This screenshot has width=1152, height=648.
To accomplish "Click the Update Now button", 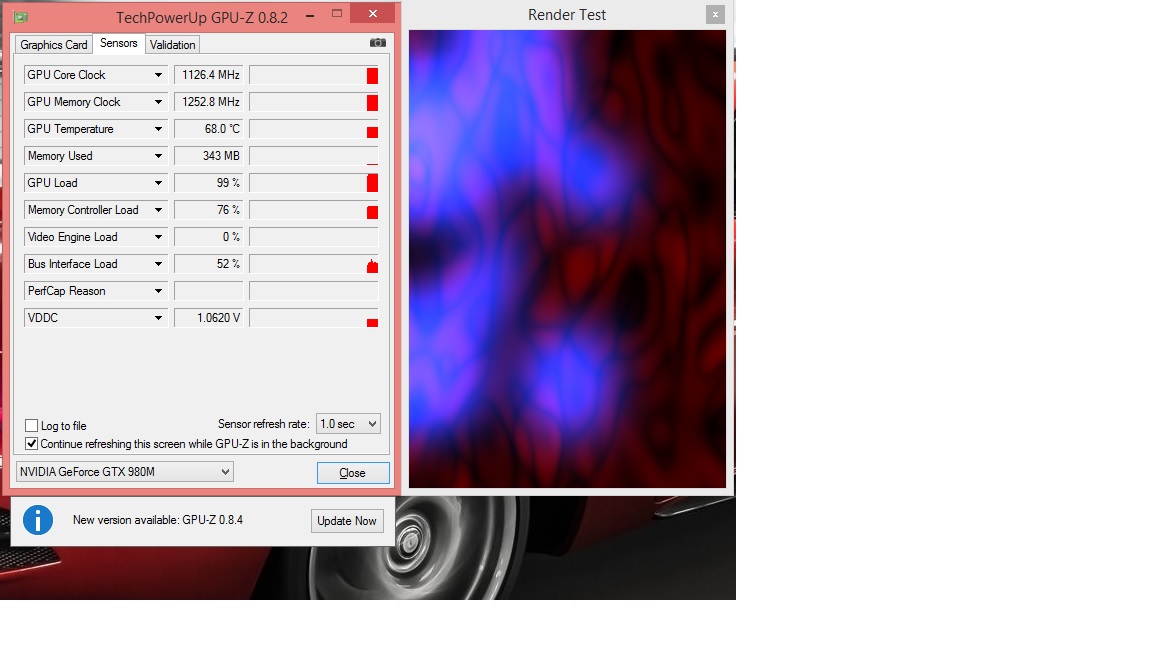I will click(347, 521).
